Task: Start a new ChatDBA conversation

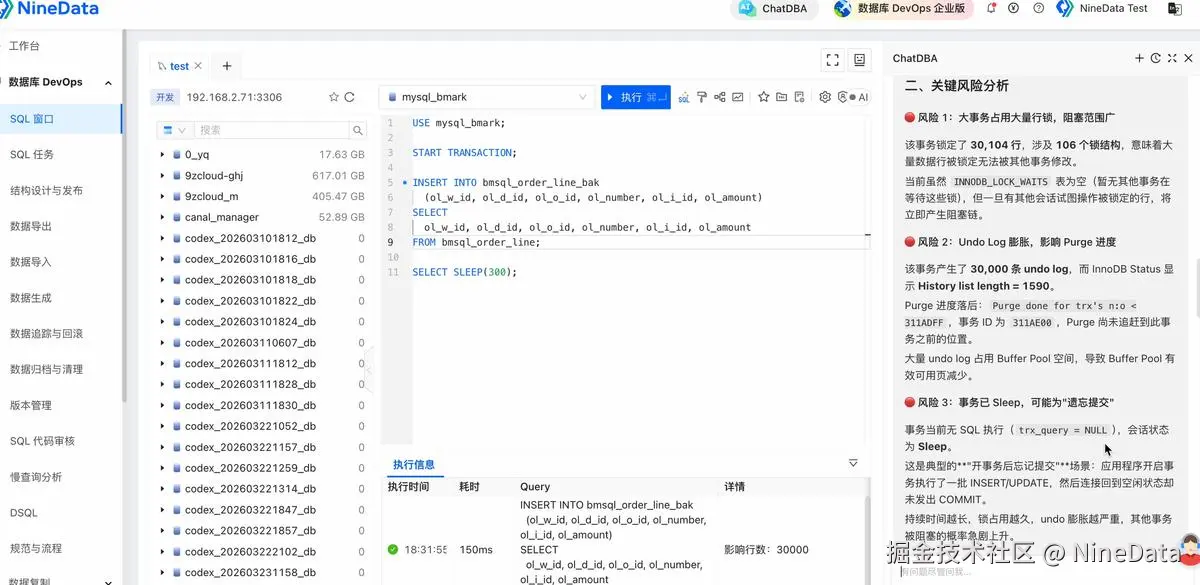Action: (x=1139, y=58)
